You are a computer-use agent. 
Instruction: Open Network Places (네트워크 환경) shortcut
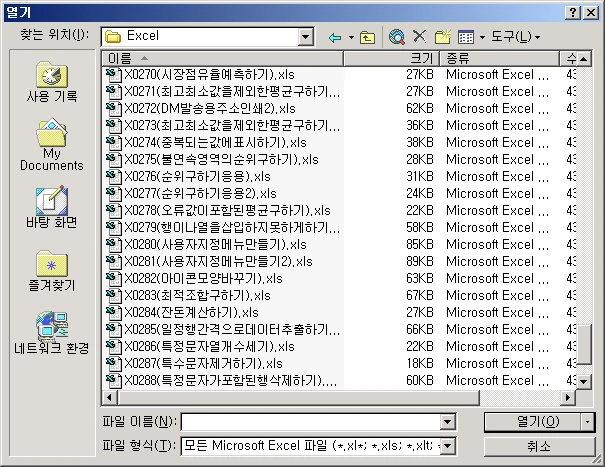coord(52,333)
